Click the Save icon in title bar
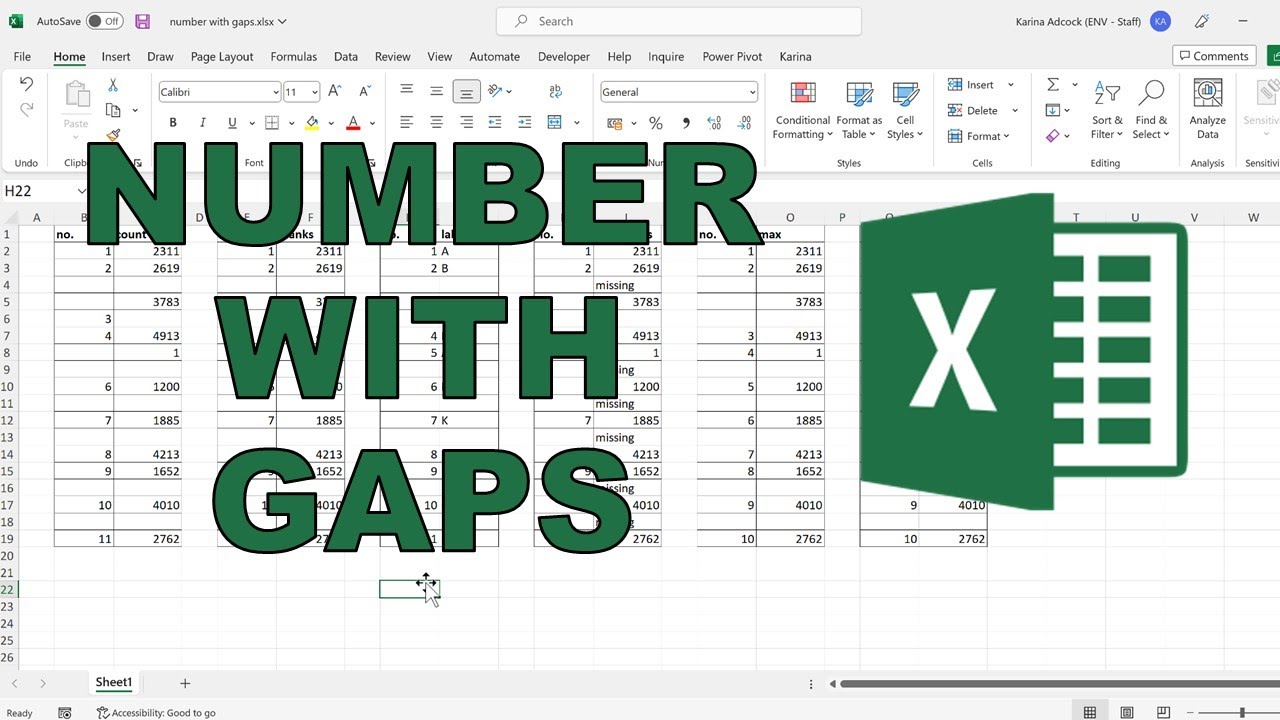Viewport: 1280px width, 720px height. coord(142,21)
